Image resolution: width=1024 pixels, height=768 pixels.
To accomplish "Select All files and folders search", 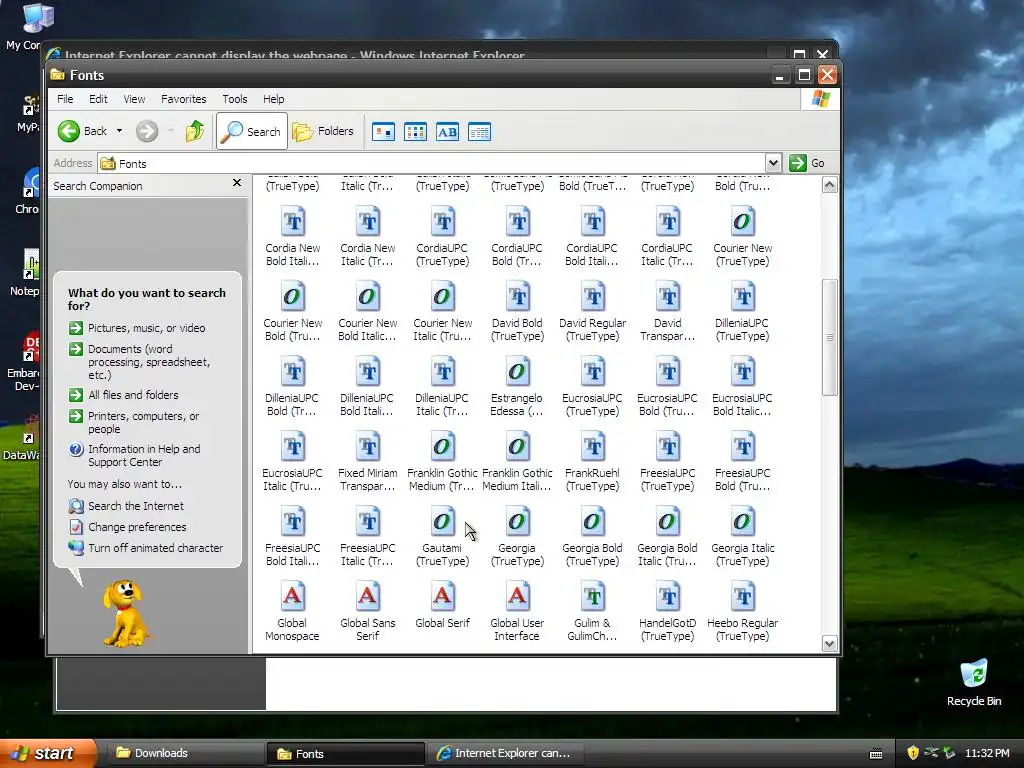I will click(x=133, y=395).
